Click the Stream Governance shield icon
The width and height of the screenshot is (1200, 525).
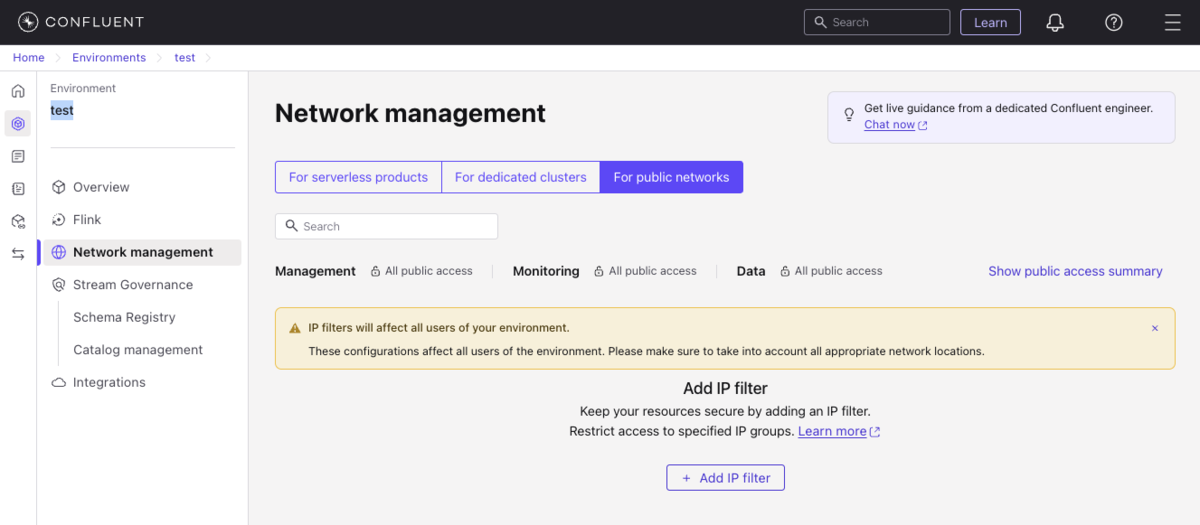[59, 285]
